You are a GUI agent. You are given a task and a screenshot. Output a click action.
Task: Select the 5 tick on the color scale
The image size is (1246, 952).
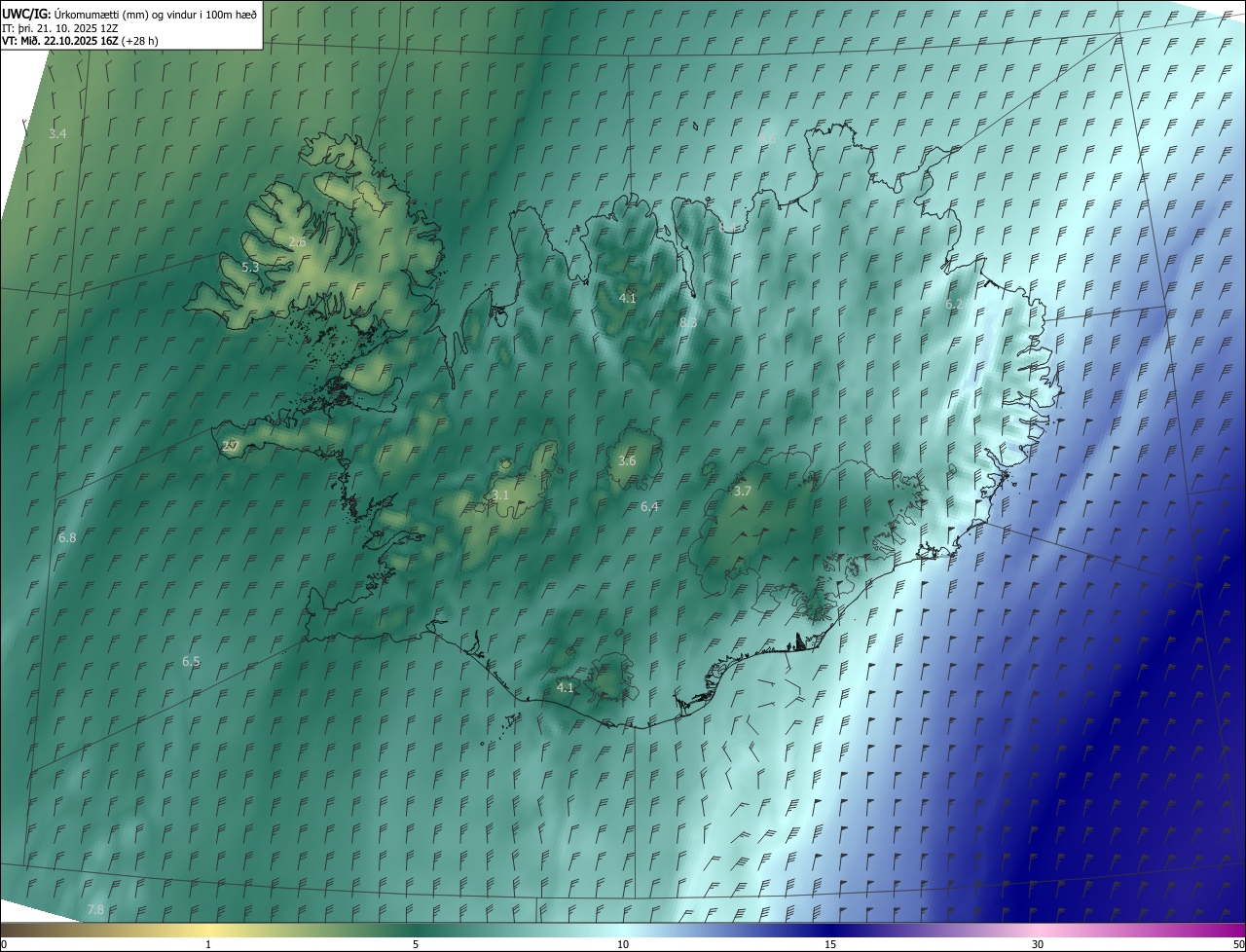coord(416,944)
